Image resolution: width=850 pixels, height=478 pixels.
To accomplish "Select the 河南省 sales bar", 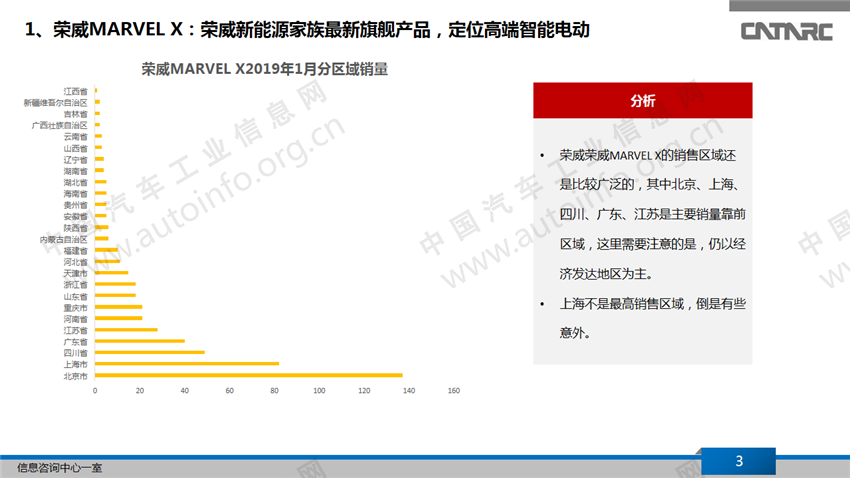I will click(x=119, y=318).
